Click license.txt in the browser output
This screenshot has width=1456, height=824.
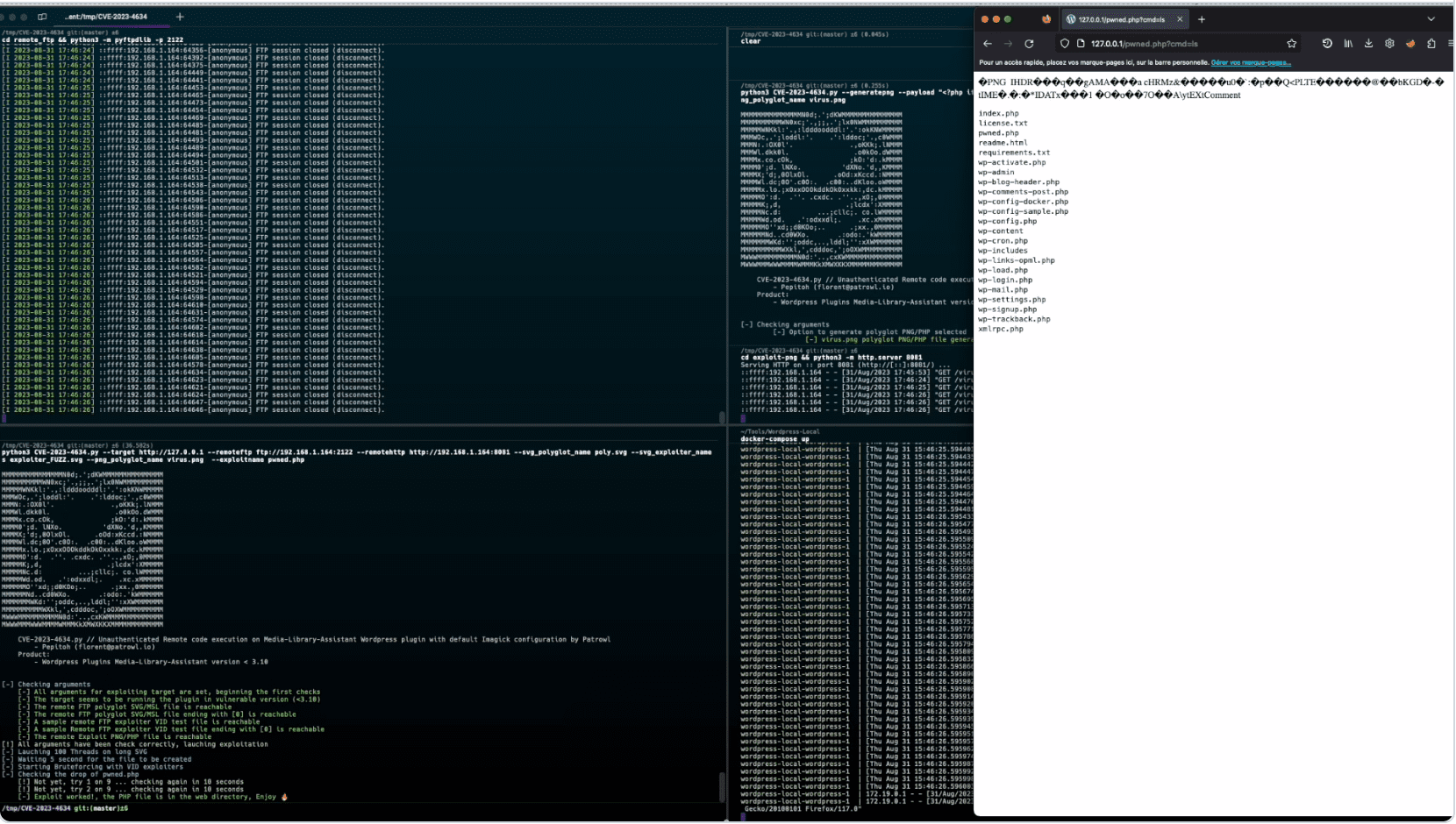pos(1003,123)
